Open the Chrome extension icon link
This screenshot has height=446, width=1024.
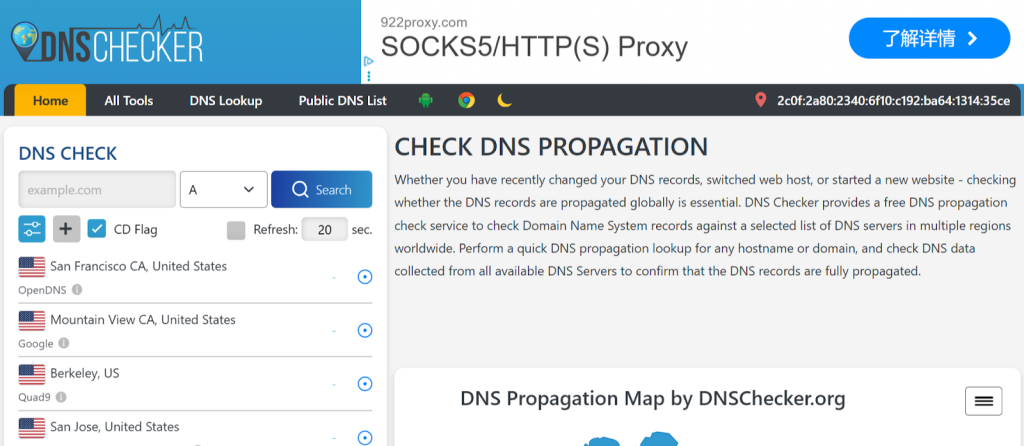(466, 101)
